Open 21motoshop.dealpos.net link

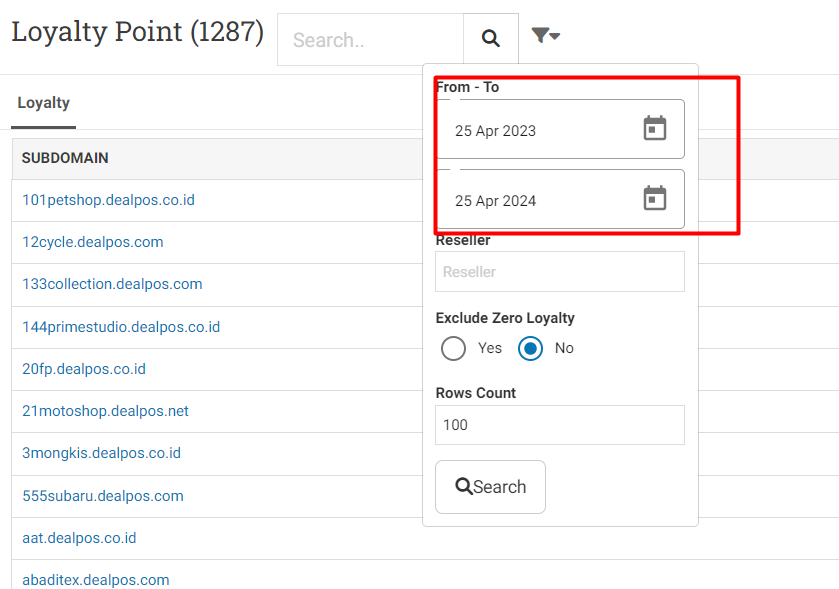tap(105, 411)
